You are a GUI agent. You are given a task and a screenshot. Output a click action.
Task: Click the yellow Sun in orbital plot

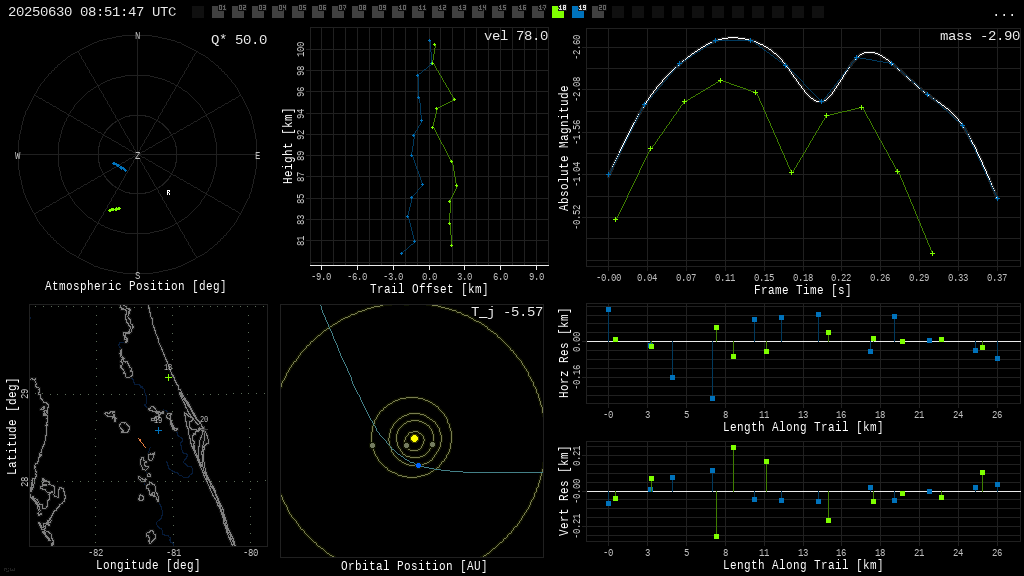tap(414, 438)
